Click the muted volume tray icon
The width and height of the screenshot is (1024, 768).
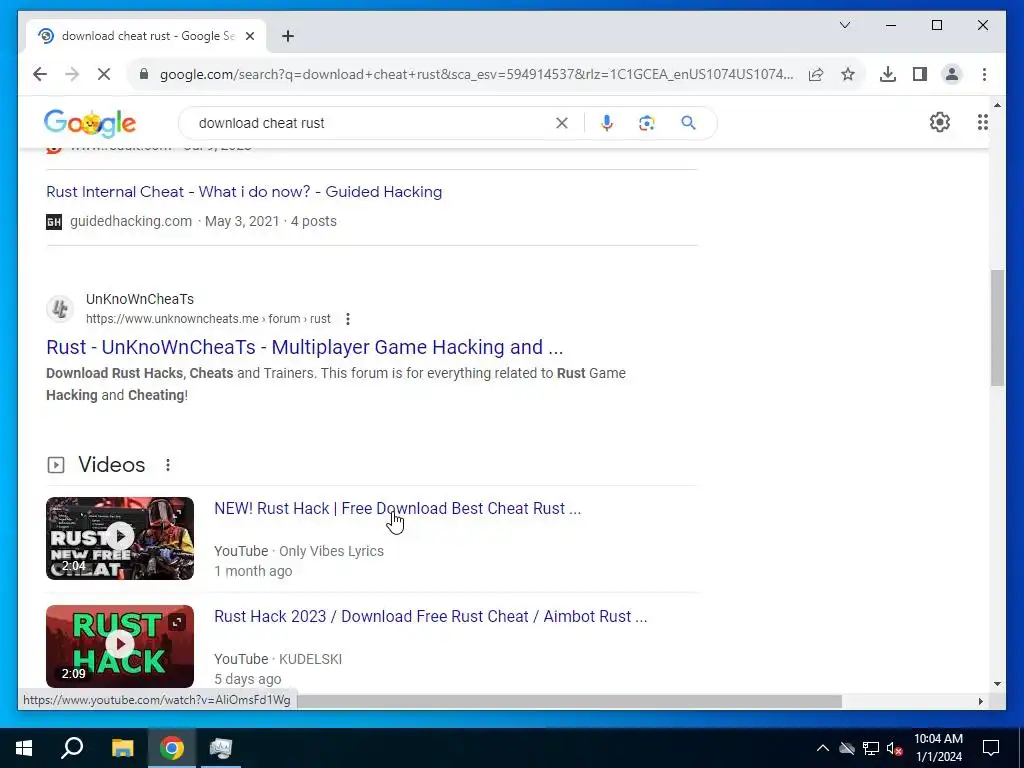tap(895, 748)
